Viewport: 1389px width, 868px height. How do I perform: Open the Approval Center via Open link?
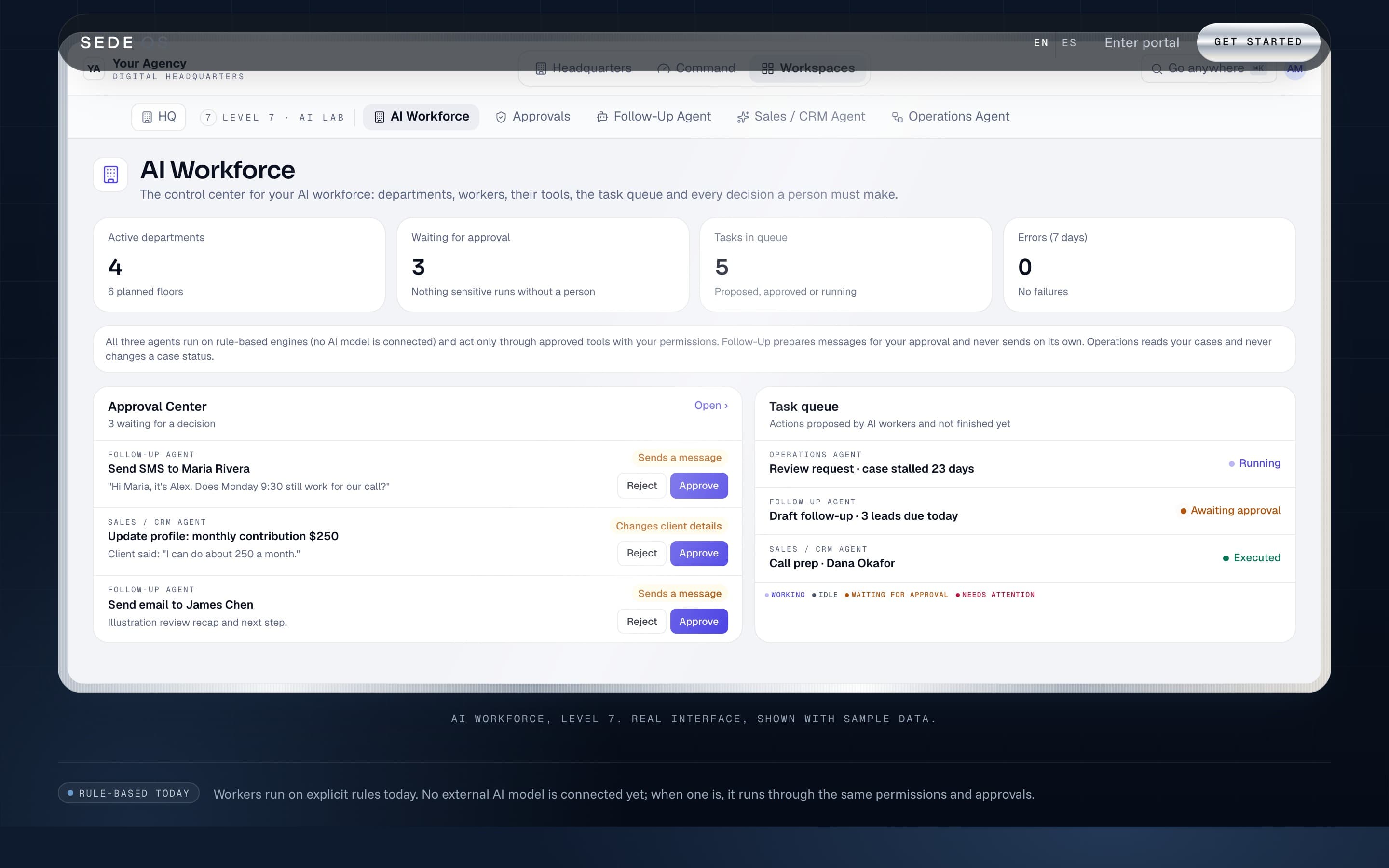pyautogui.click(x=710, y=405)
